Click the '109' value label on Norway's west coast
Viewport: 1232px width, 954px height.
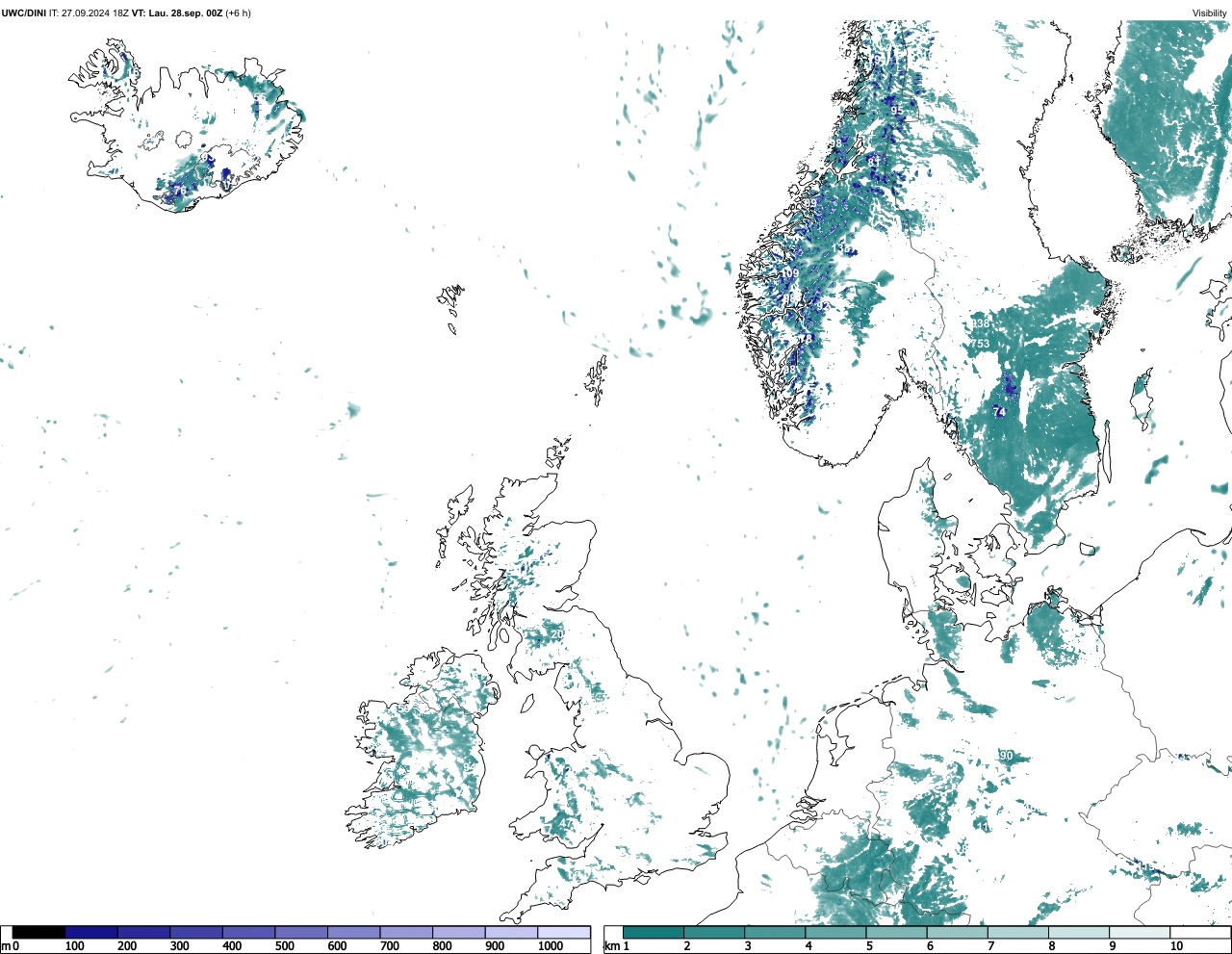pyautogui.click(x=789, y=274)
